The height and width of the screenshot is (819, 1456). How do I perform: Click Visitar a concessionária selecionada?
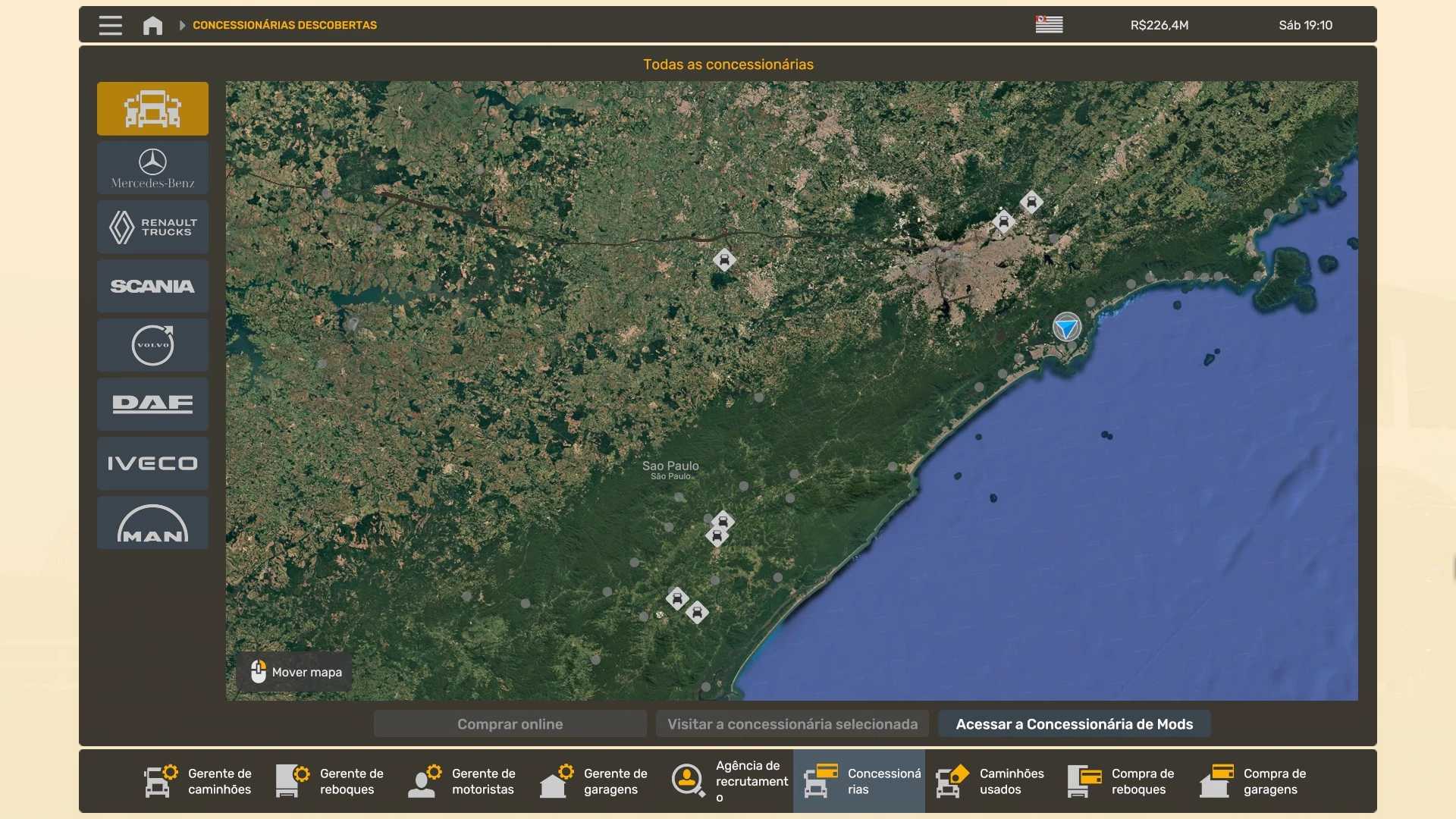click(792, 724)
